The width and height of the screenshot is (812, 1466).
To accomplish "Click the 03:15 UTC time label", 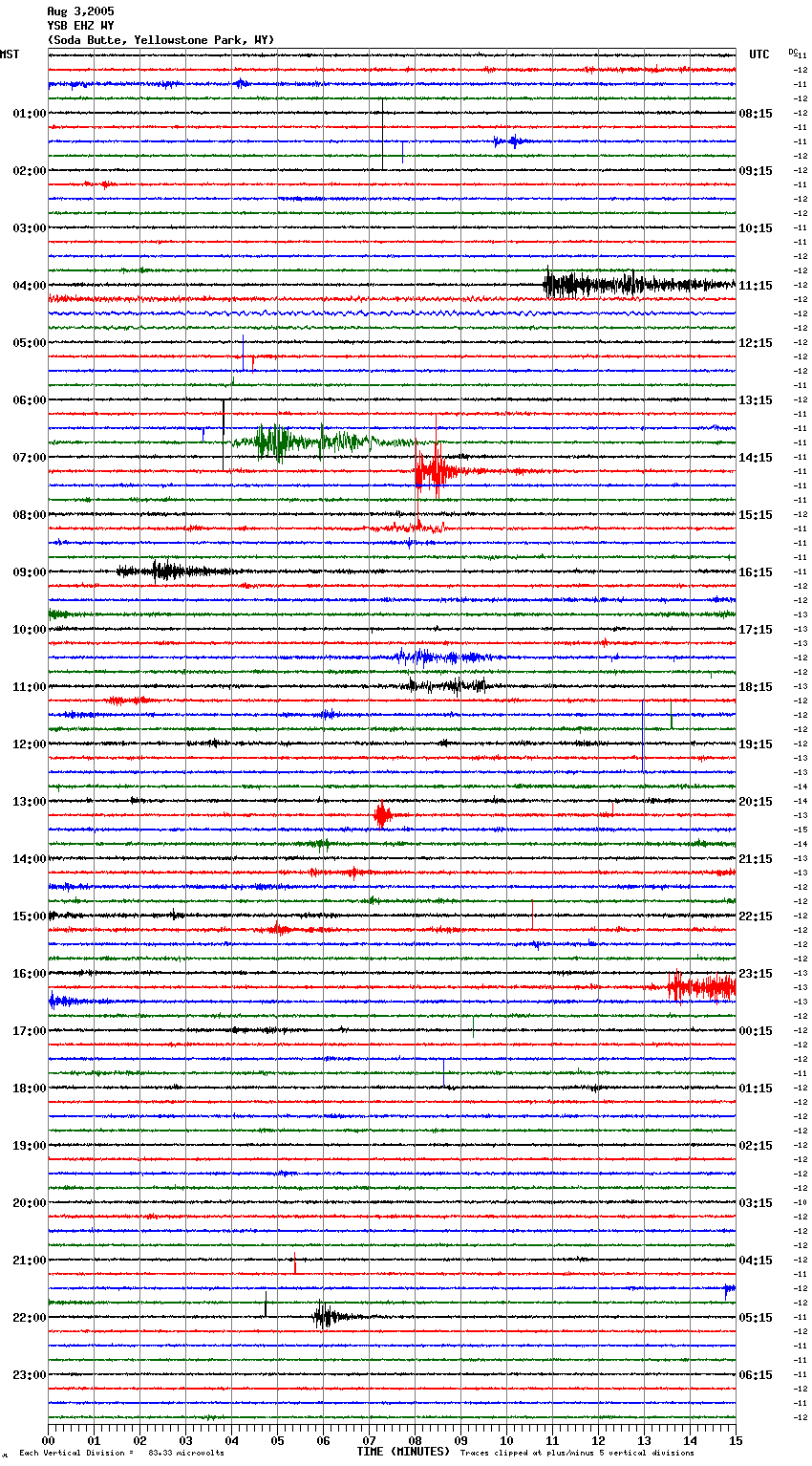I will tap(756, 1203).
